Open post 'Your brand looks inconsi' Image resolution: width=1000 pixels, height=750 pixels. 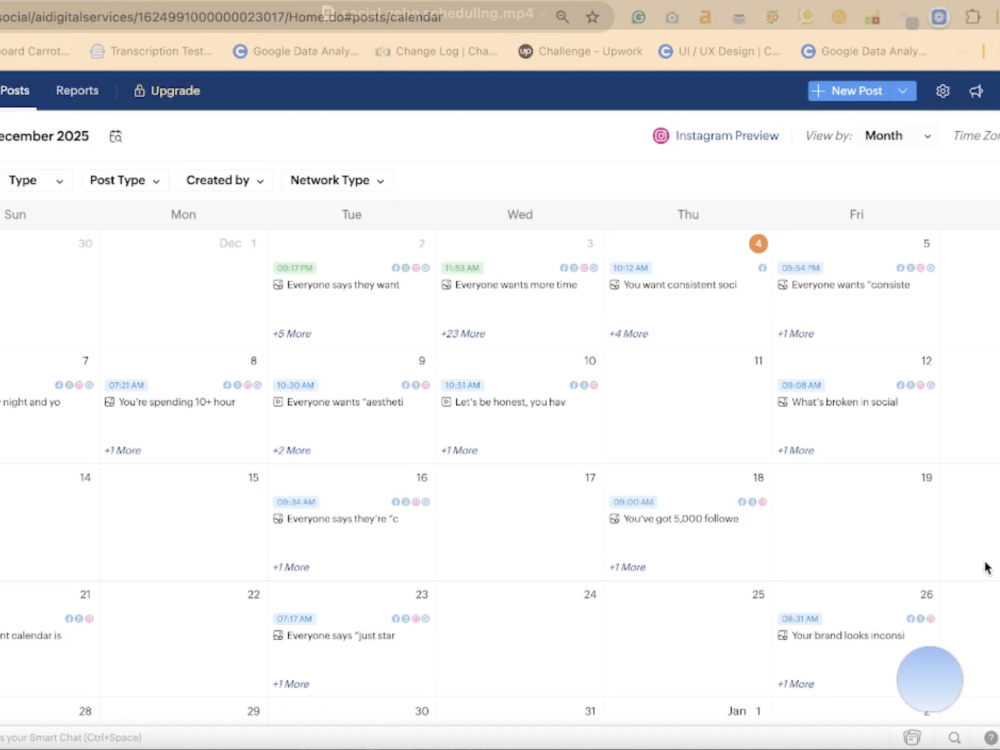tap(848, 635)
